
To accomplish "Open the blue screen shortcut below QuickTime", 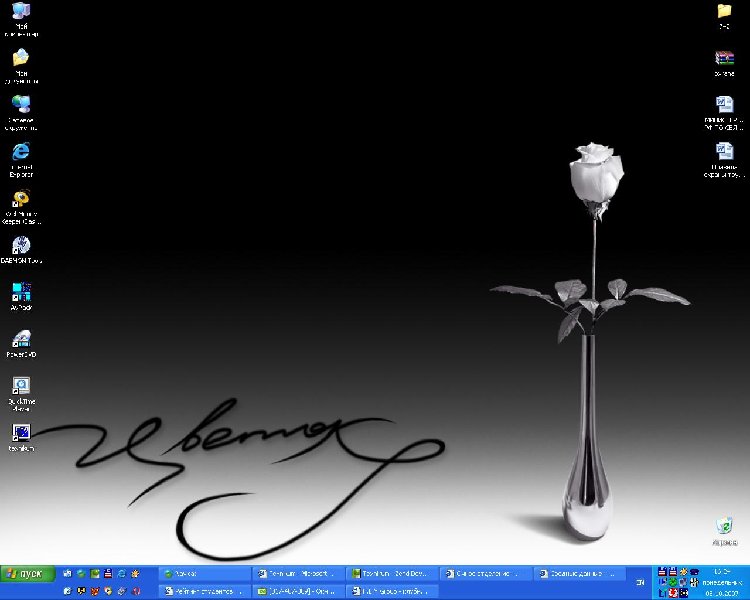I will 21,438.
